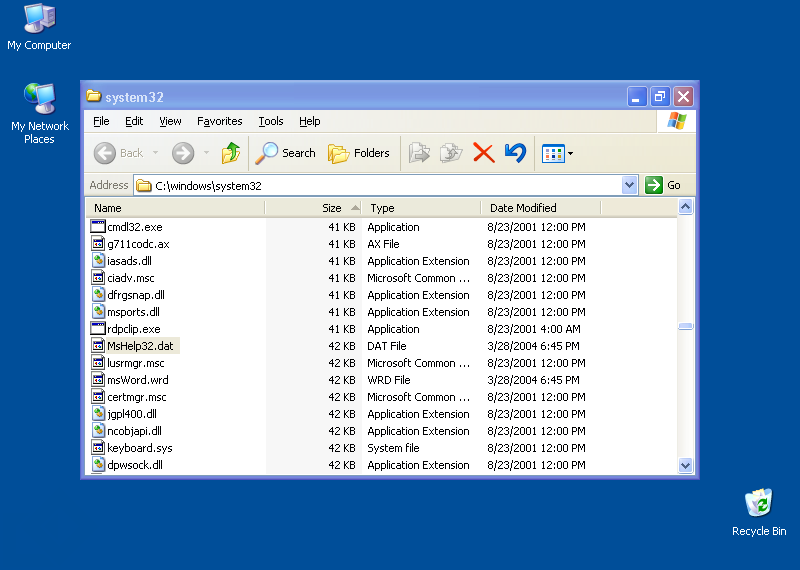Click the red Delete icon
800x570 pixels.
pyautogui.click(x=484, y=153)
